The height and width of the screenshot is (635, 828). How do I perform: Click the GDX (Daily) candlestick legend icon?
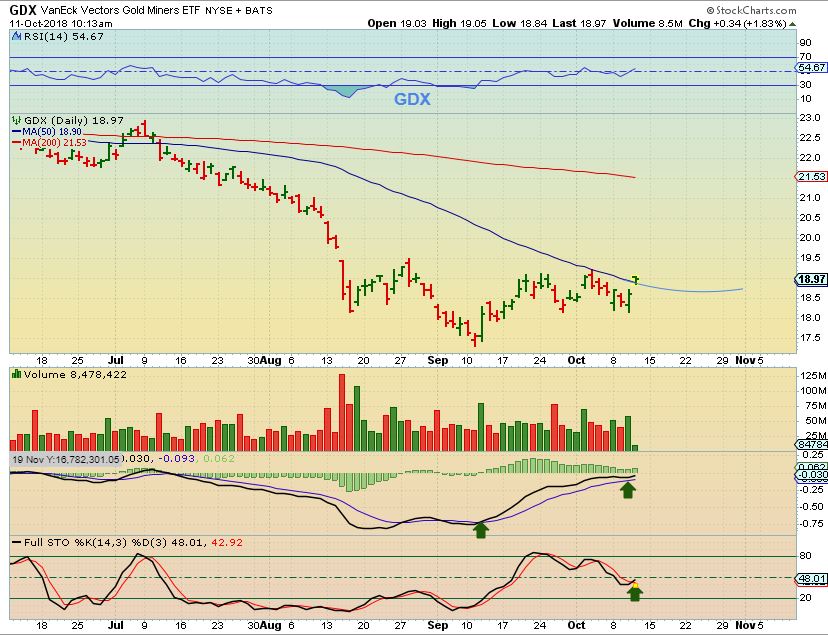tap(17, 120)
